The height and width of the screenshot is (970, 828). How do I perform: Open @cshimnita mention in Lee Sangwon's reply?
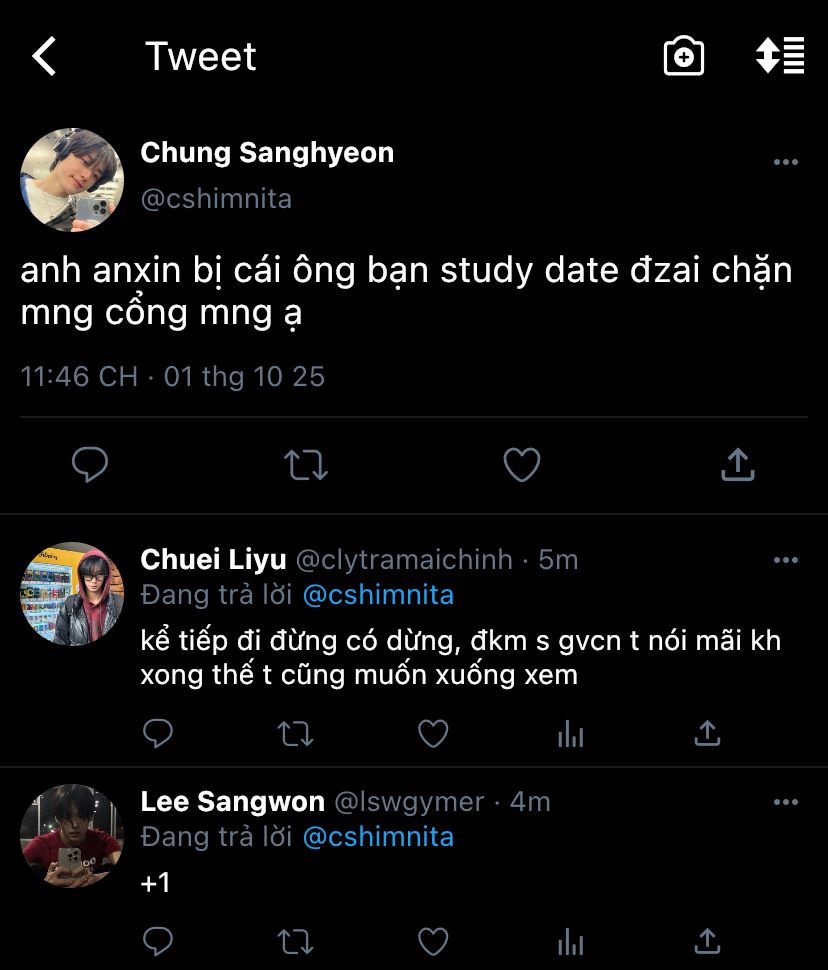coord(377,837)
